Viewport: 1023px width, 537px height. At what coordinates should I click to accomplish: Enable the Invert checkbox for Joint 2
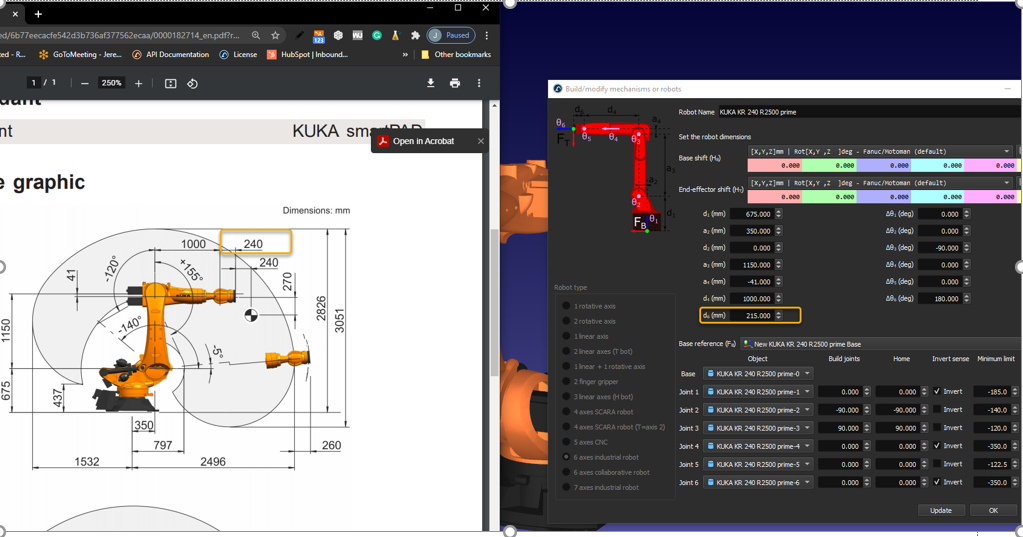click(x=937, y=410)
